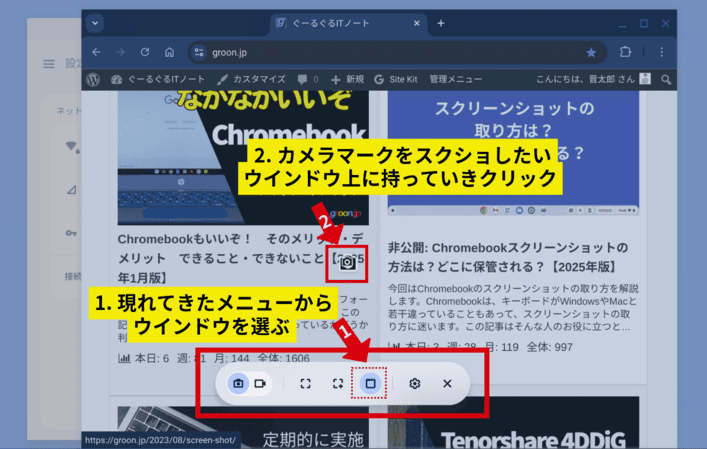Open WordPress logo admin menu
The height and width of the screenshot is (449, 707).
[93, 79]
